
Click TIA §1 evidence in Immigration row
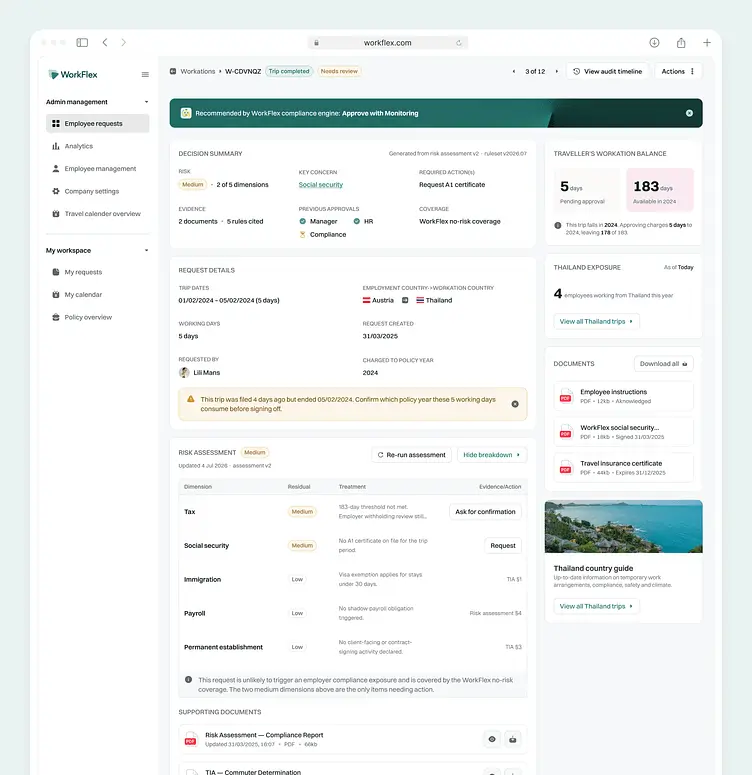tap(514, 579)
